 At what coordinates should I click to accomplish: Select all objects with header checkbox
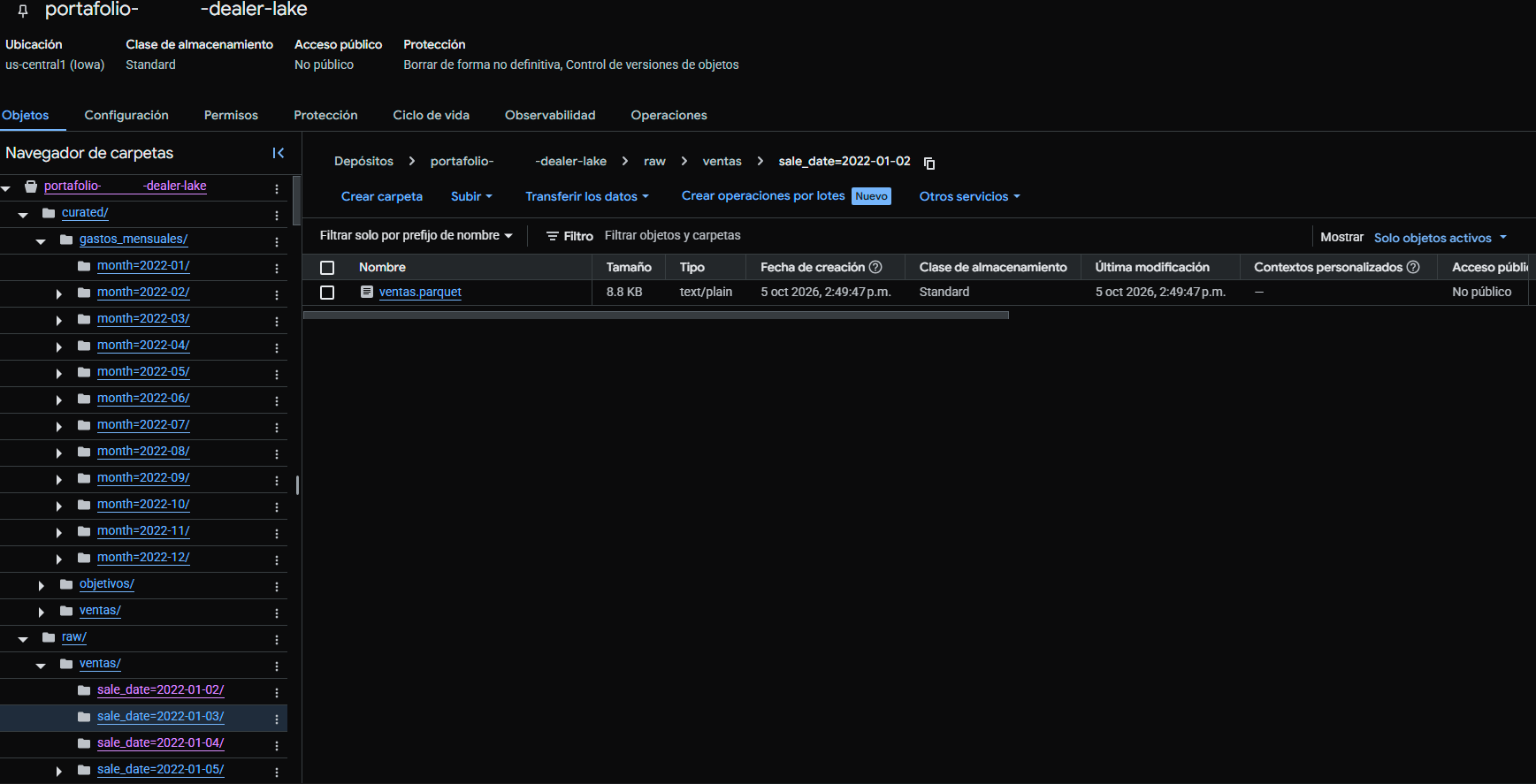pos(327,268)
